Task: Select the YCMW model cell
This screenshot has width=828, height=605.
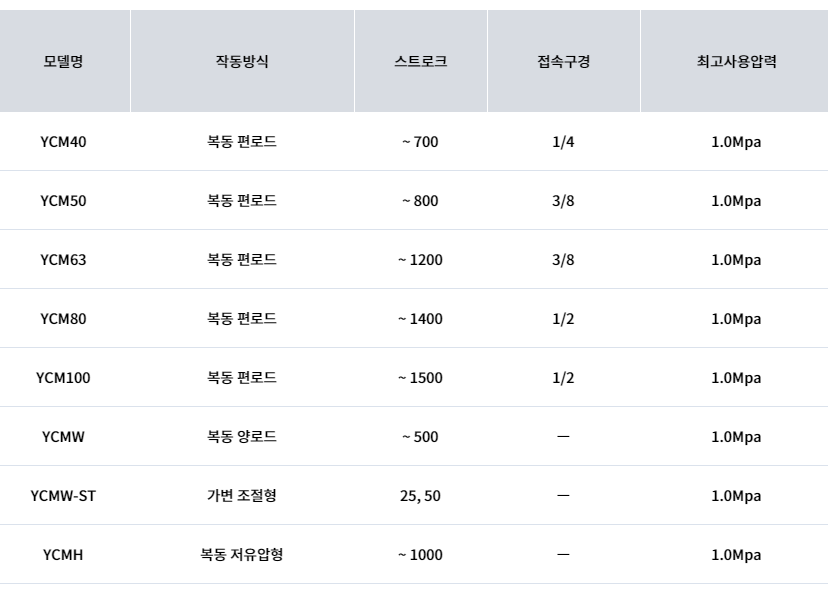Action: coord(63,437)
